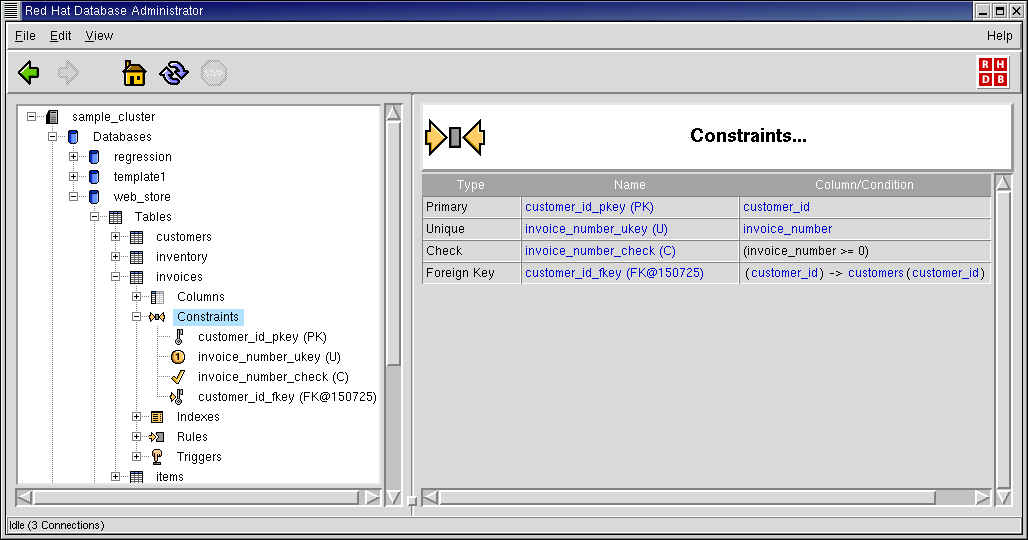1028x540 pixels.
Task: Follow the customers link in Foreign Key row
Action: (x=875, y=273)
